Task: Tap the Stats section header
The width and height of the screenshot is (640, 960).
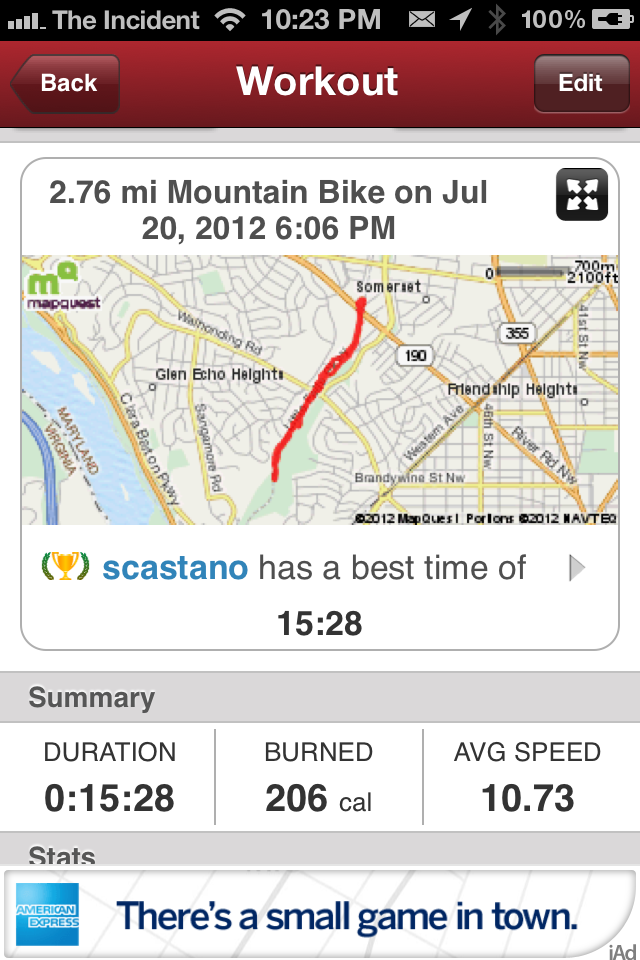Action: coord(320,850)
